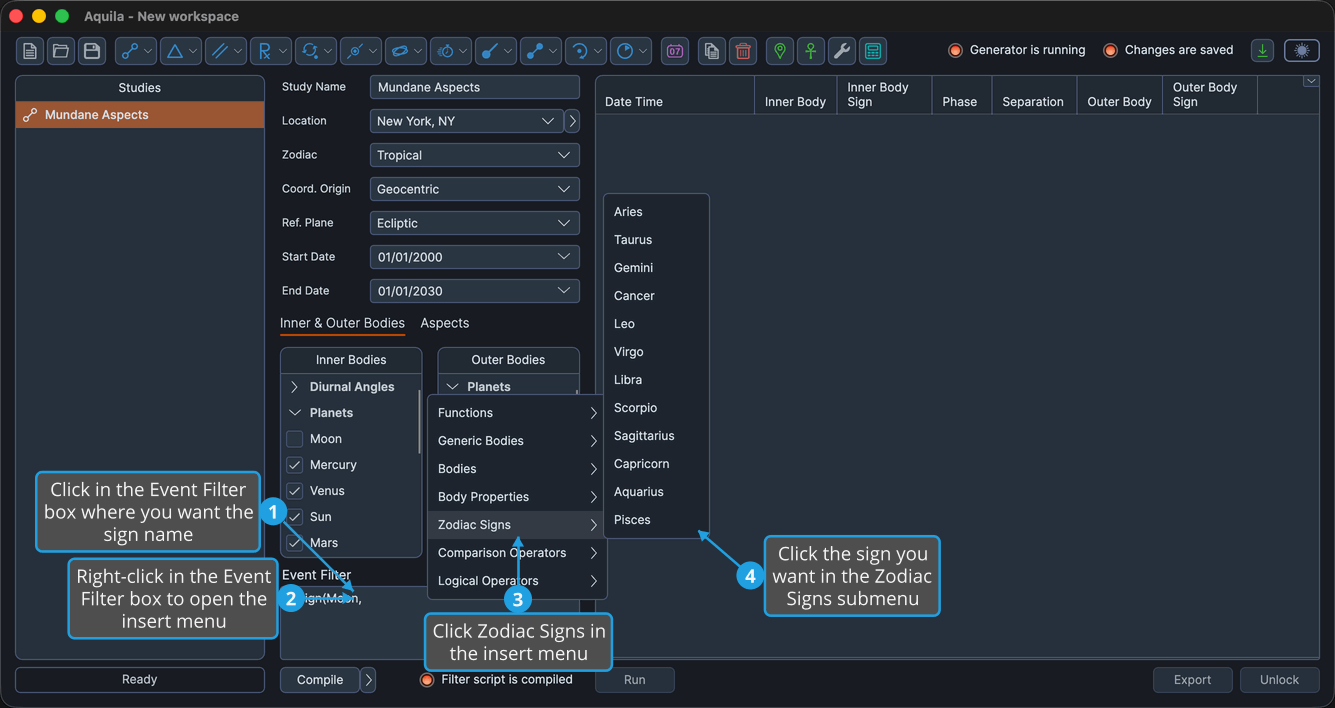The image size is (1335, 708).
Task: Uncheck Mercury in Inner Bodies
Action: (x=294, y=465)
